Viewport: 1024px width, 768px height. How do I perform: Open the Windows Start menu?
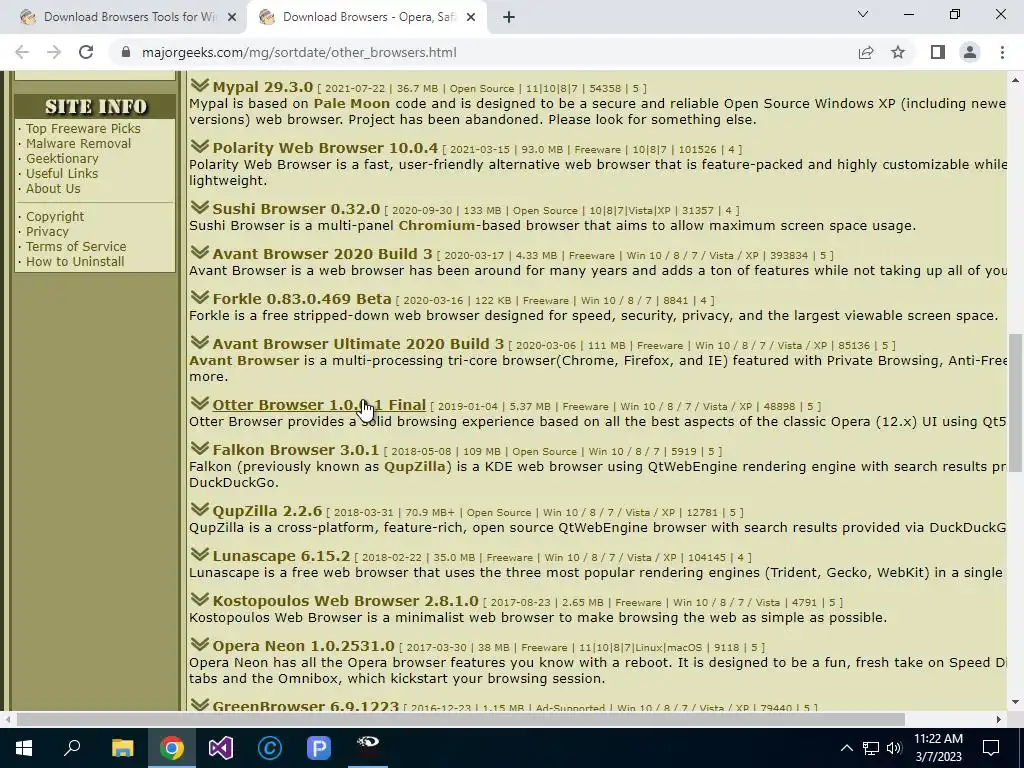point(24,748)
